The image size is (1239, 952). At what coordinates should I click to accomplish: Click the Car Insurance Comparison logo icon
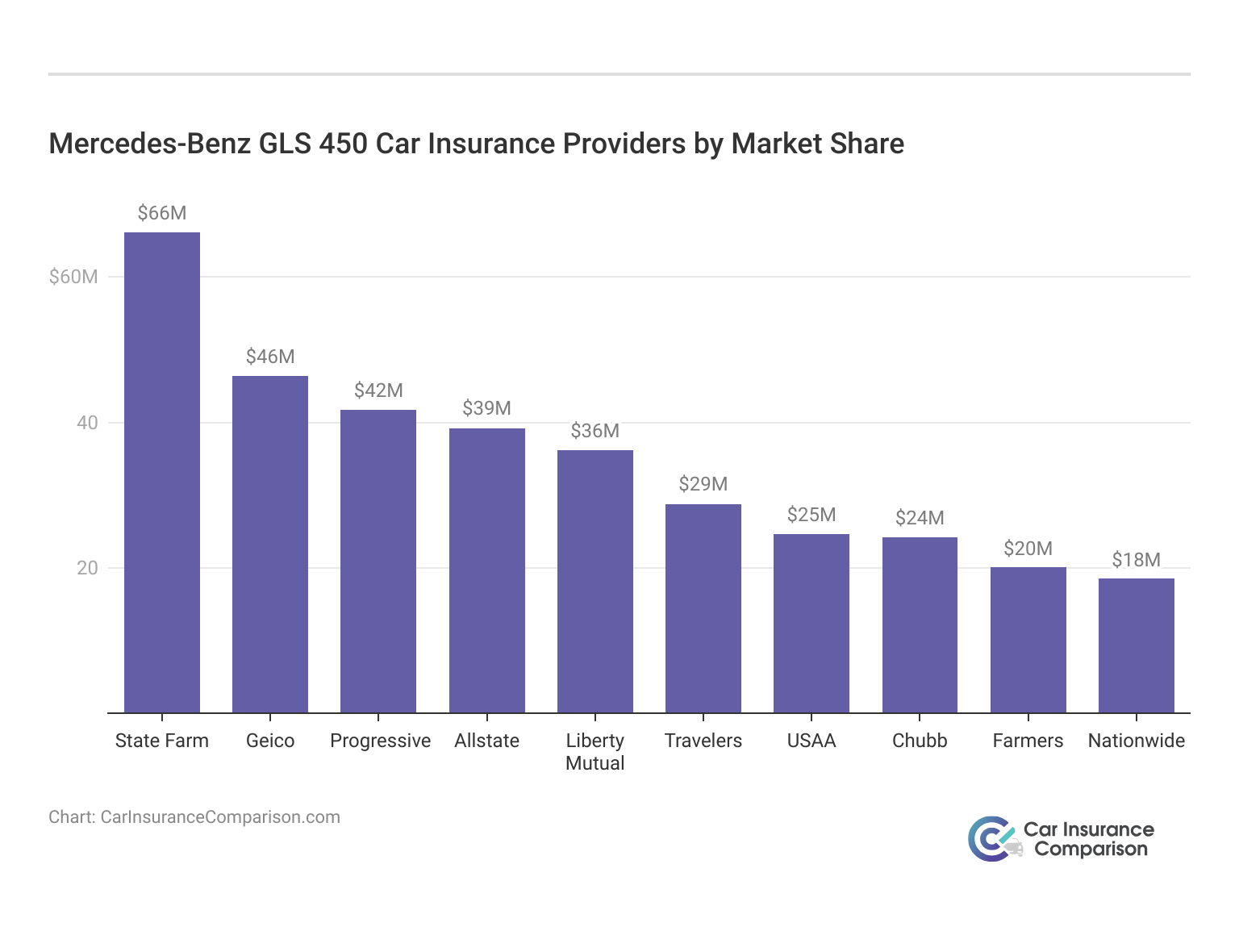[x=994, y=839]
